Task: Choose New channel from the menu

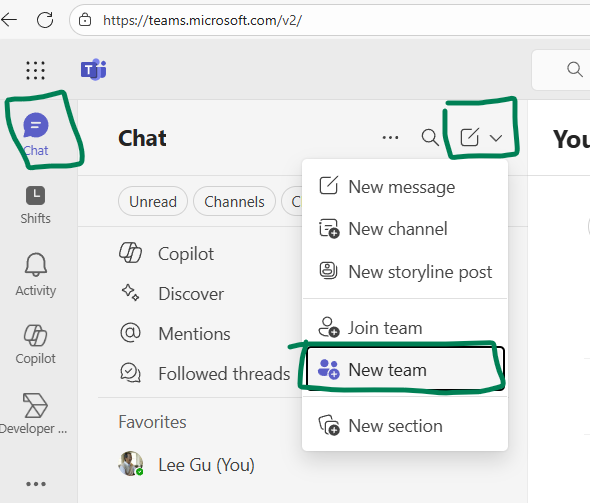Action: 405,229
